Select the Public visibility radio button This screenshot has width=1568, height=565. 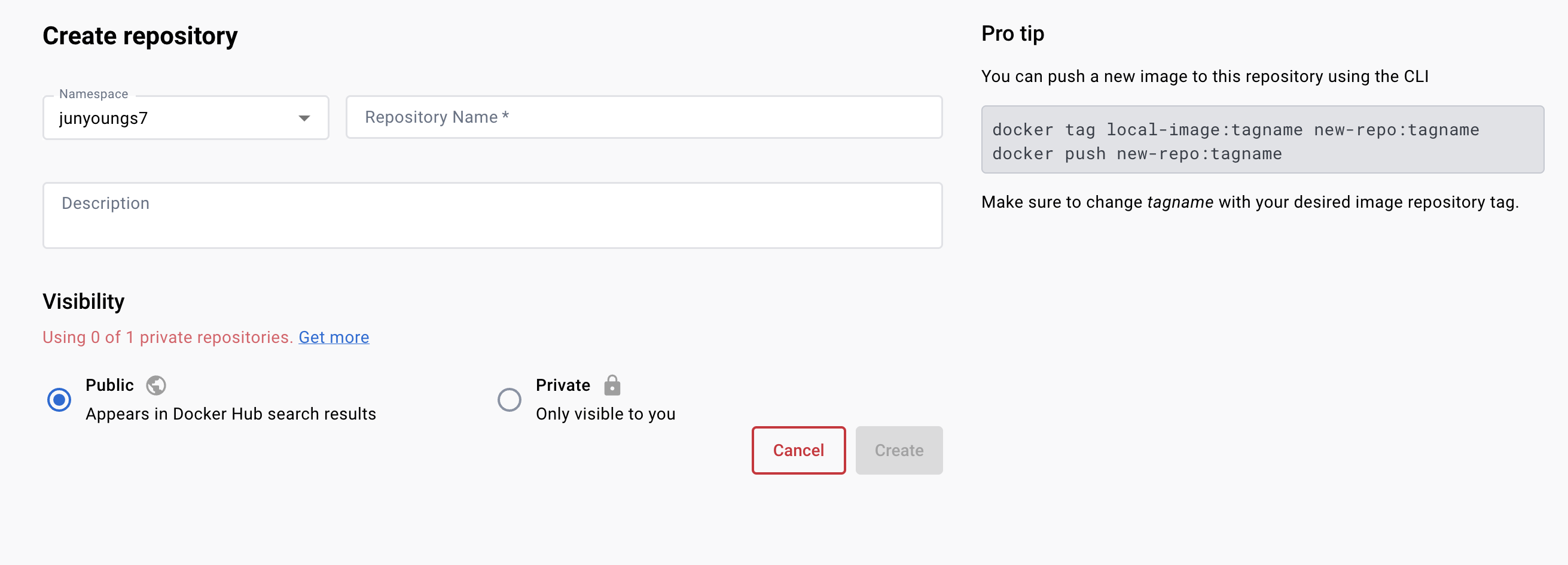click(x=59, y=400)
